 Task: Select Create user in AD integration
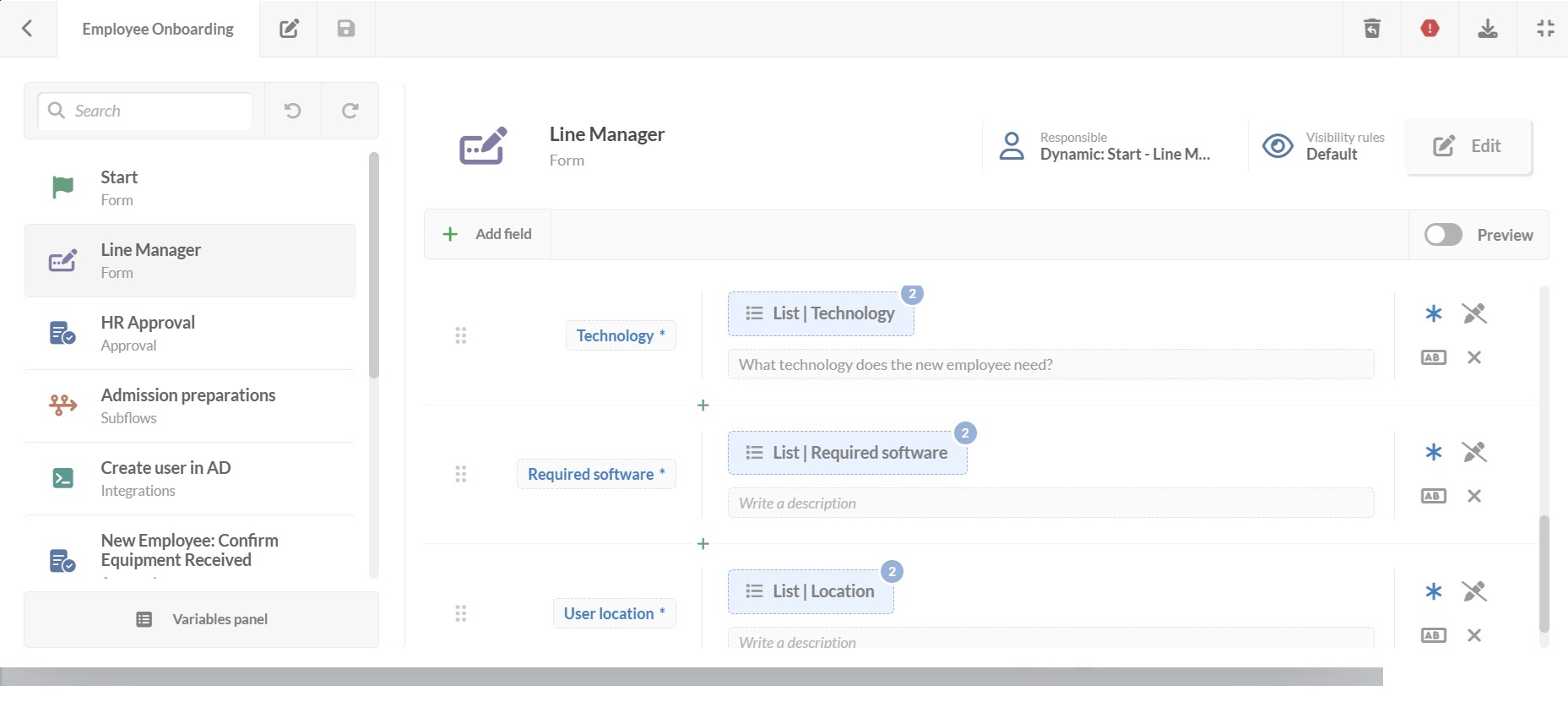(190, 478)
